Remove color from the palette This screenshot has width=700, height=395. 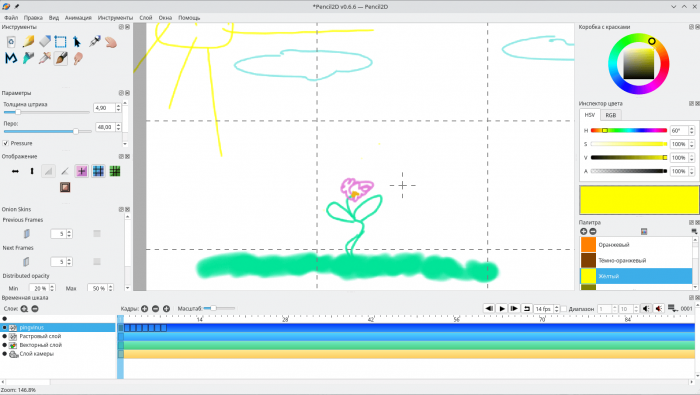pyautogui.click(x=593, y=231)
